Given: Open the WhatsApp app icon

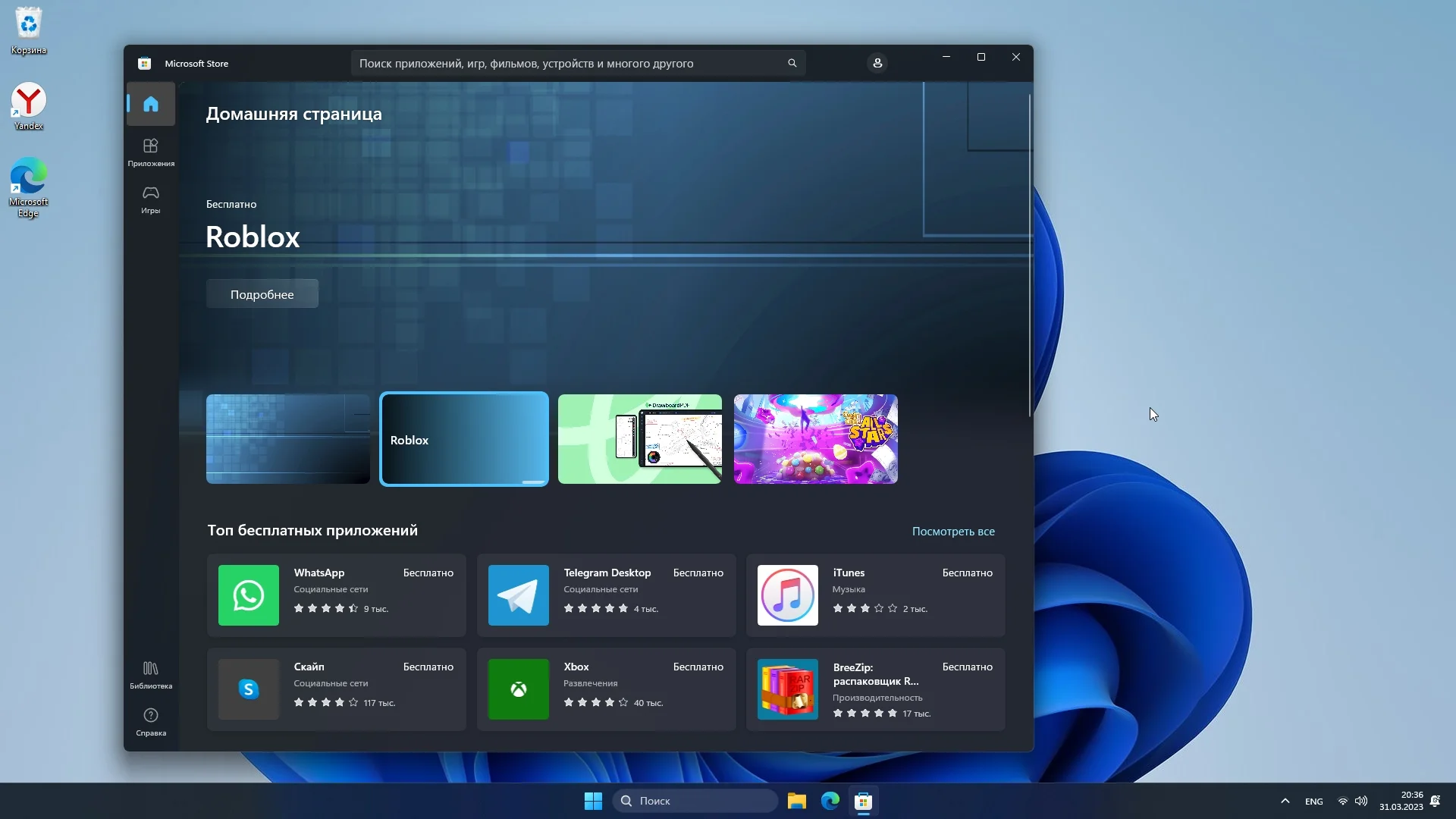Looking at the screenshot, I should [x=248, y=595].
